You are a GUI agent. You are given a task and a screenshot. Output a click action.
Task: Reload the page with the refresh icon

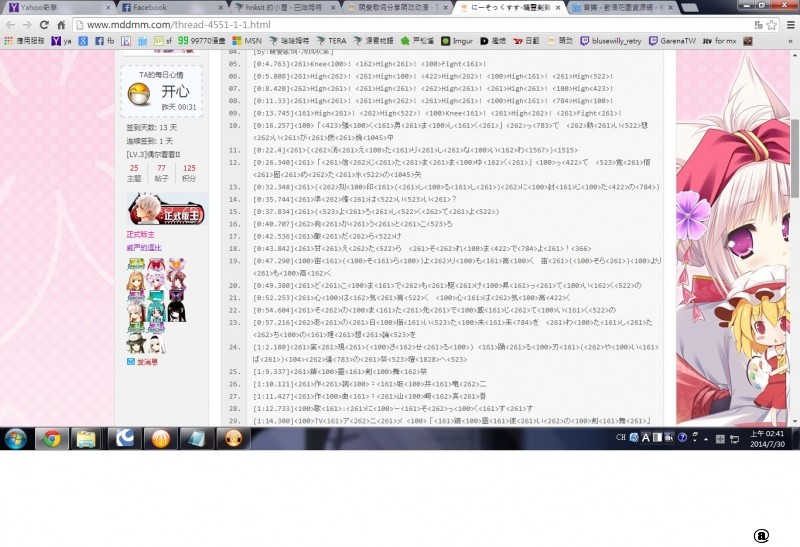click(44, 24)
